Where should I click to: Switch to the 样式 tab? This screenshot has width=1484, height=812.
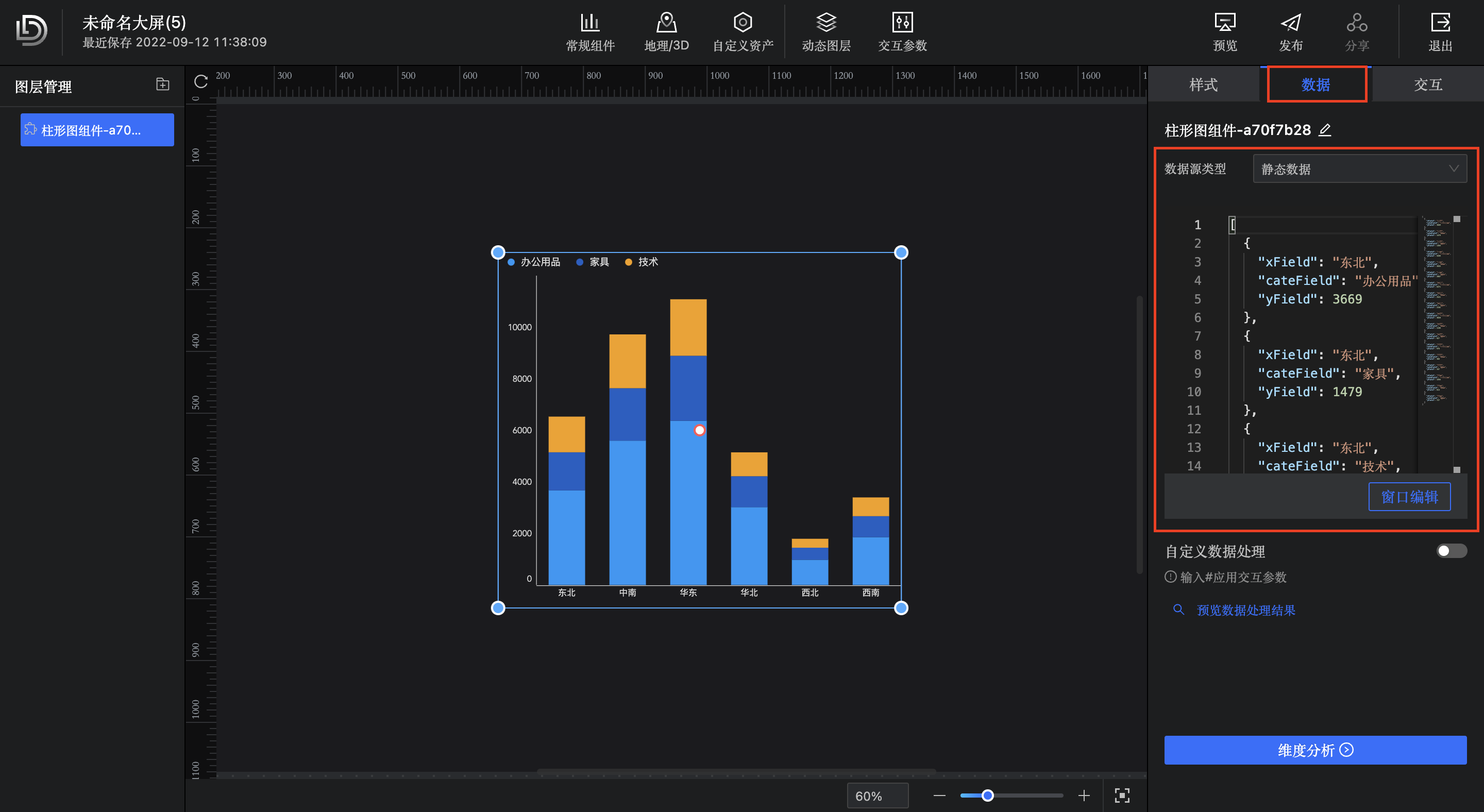click(1204, 84)
